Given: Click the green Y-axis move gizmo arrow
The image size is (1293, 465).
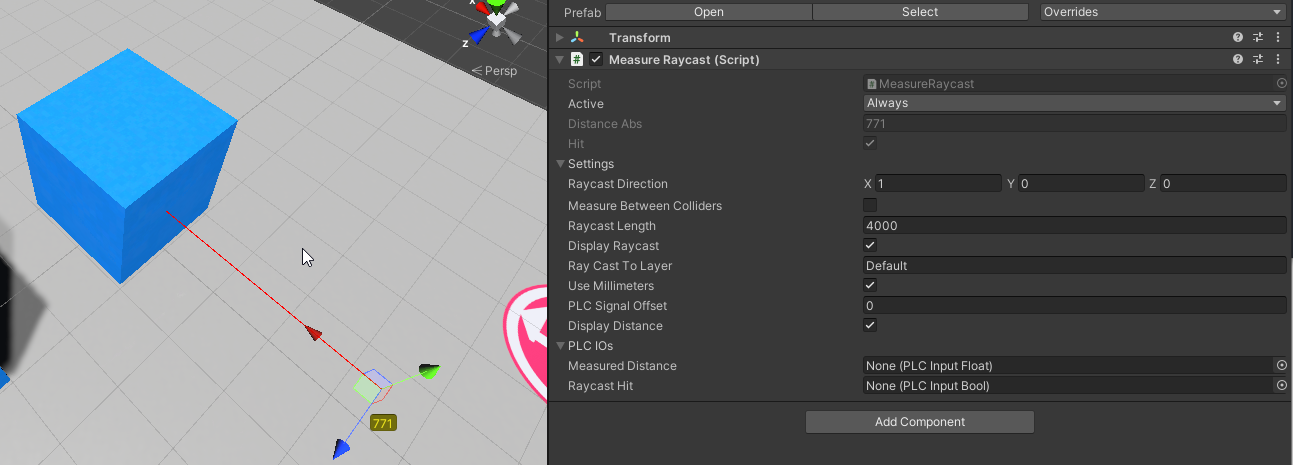Looking at the screenshot, I should click(428, 371).
